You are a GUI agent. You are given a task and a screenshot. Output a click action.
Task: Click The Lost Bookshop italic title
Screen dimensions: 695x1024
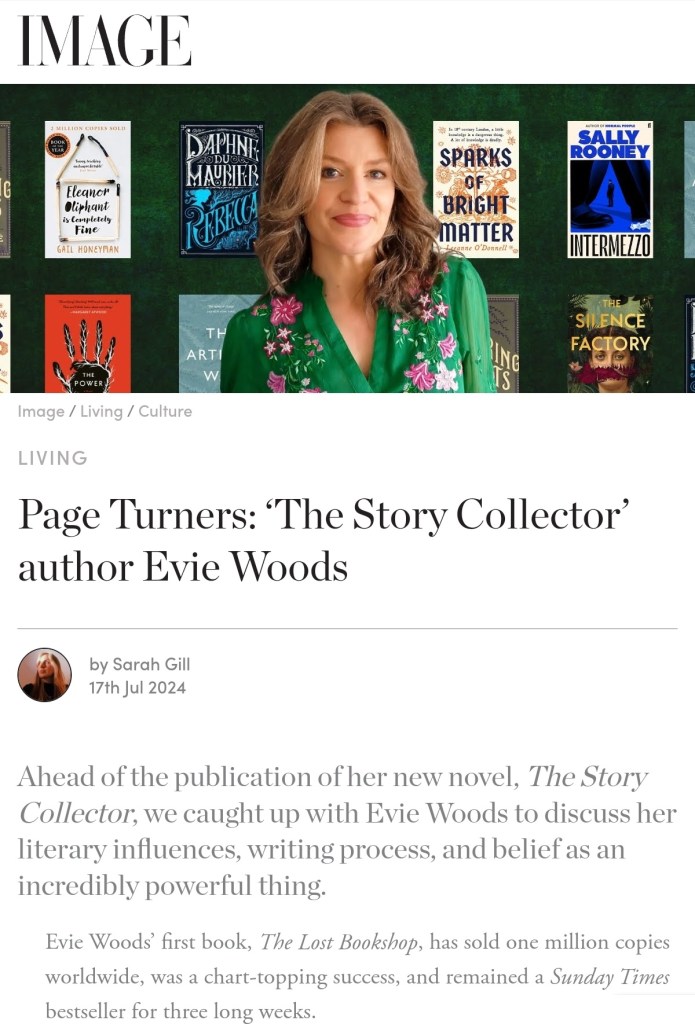[x=338, y=942]
